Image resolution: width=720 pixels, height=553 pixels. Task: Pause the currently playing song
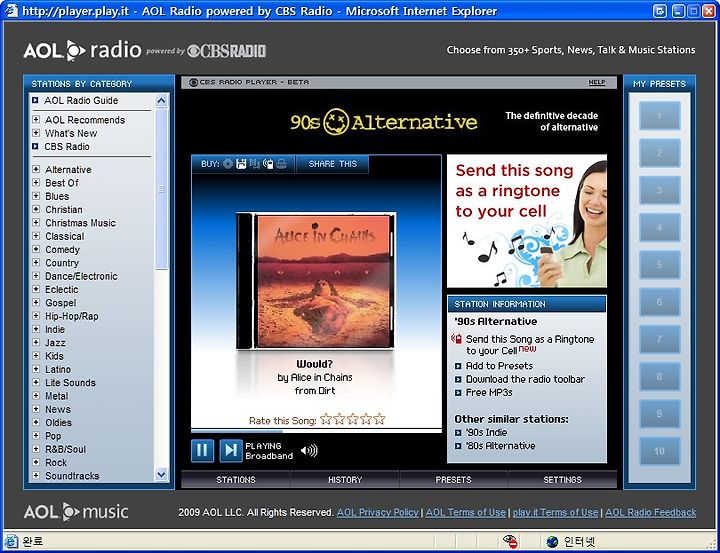(x=202, y=450)
